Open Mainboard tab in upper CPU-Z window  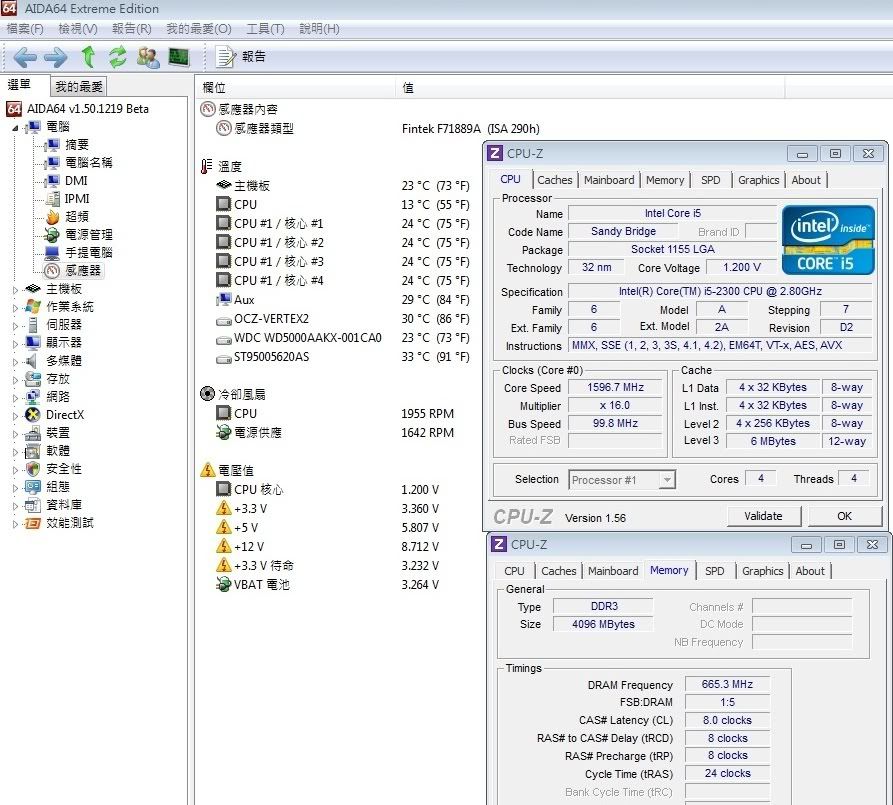pos(609,181)
